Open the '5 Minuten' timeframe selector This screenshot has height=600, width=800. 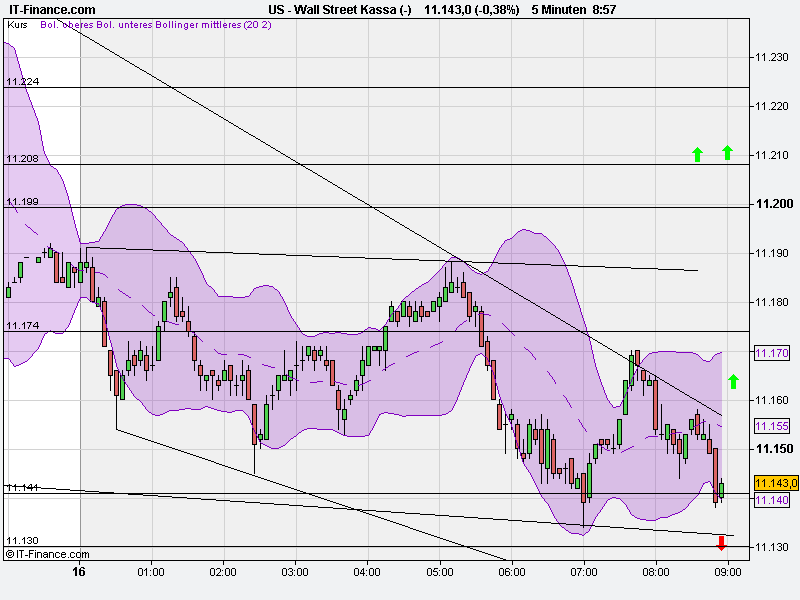tap(556, 9)
